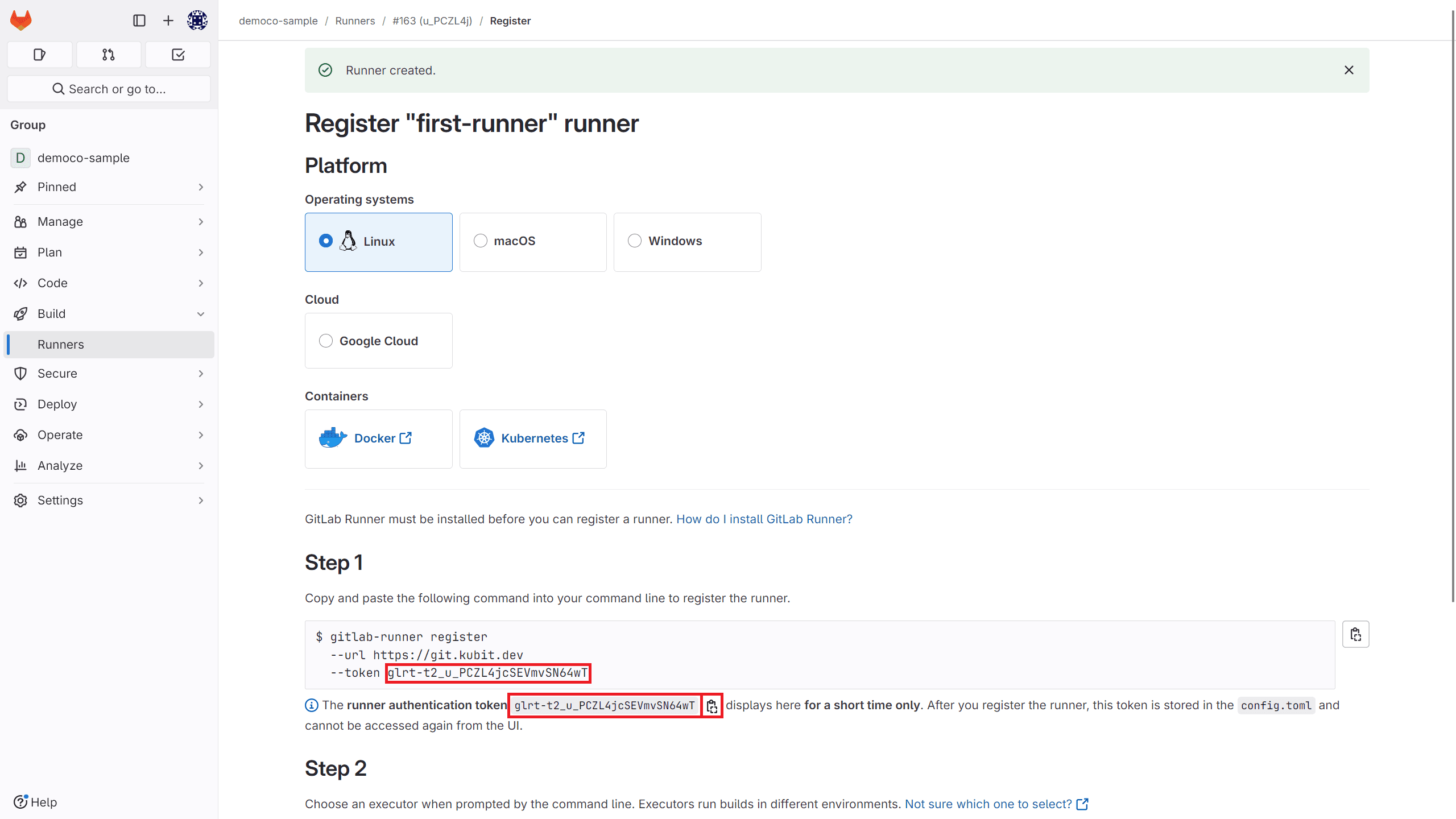Select the Linux operating system radio

tap(326, 241)
